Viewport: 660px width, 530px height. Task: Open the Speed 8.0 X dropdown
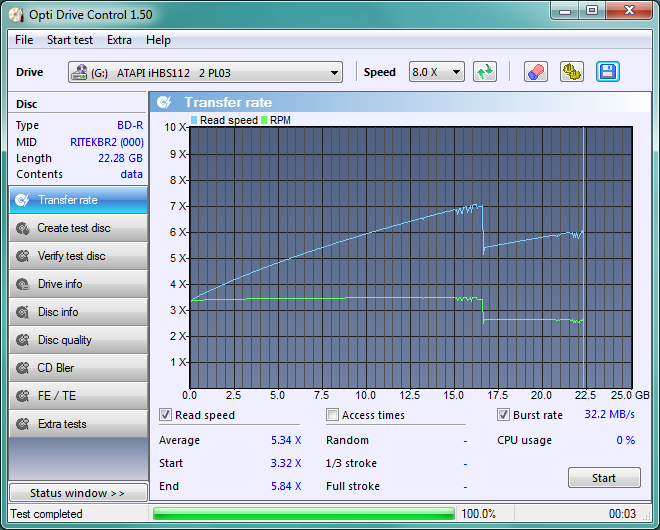click(436, 72)
